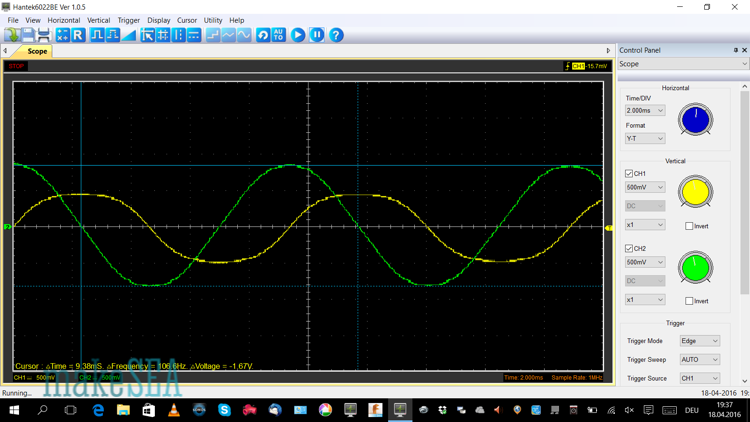The width and height of the screenshot is (750, 422).
Task: Click the yellow trigger level marker on right edge
Action: pyautogui.click(x=609, y=228)
